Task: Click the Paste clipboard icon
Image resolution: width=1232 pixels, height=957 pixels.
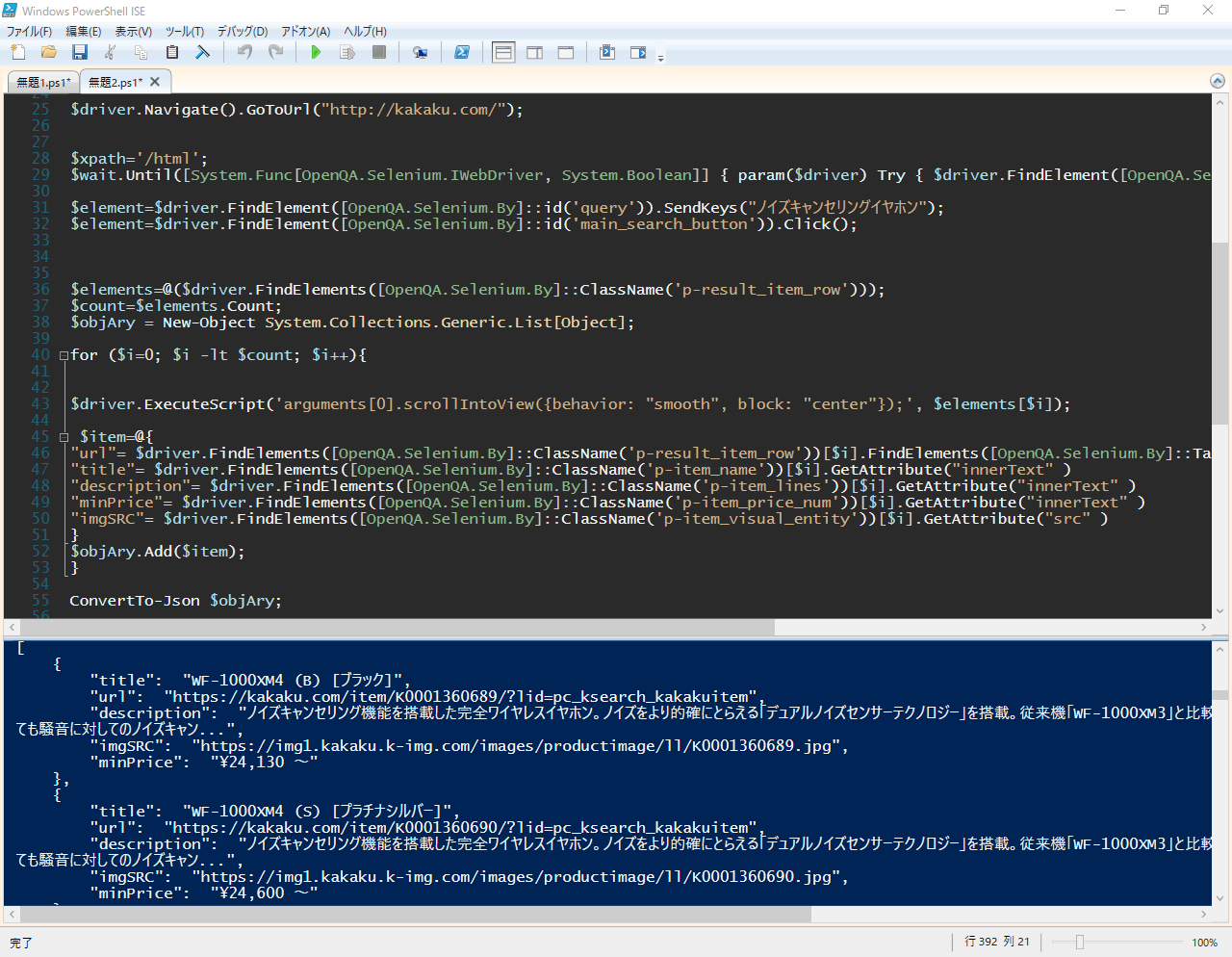Action: click(x=172, y=52)
